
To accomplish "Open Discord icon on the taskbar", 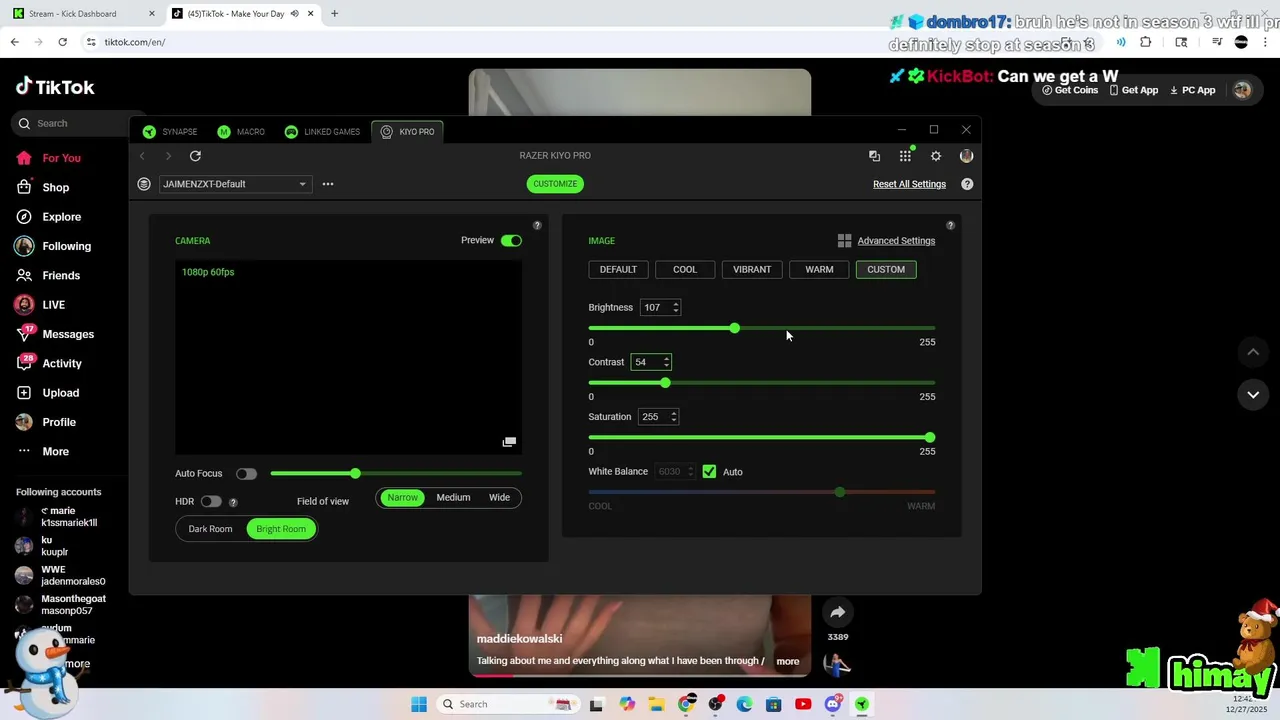I will tap(832, 704).
